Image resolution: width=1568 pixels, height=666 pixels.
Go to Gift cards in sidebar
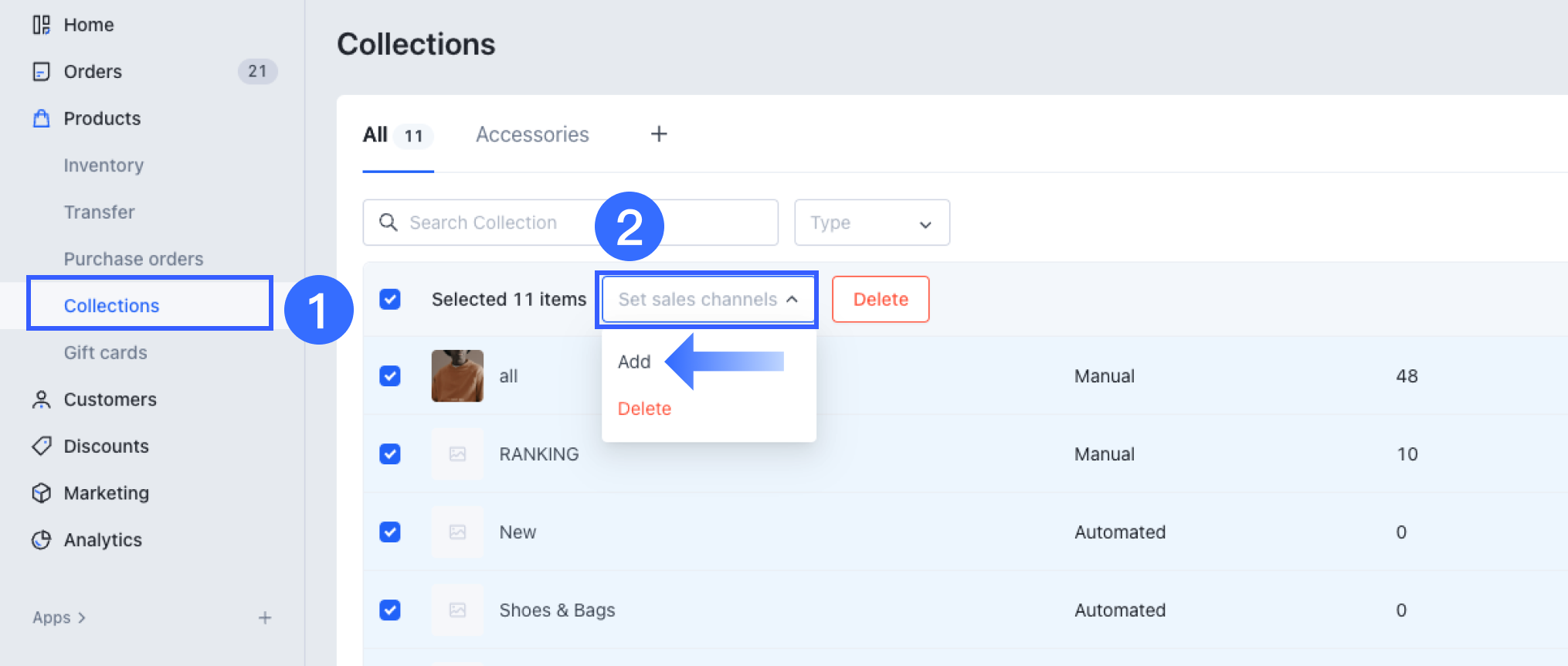pos(105,352)
